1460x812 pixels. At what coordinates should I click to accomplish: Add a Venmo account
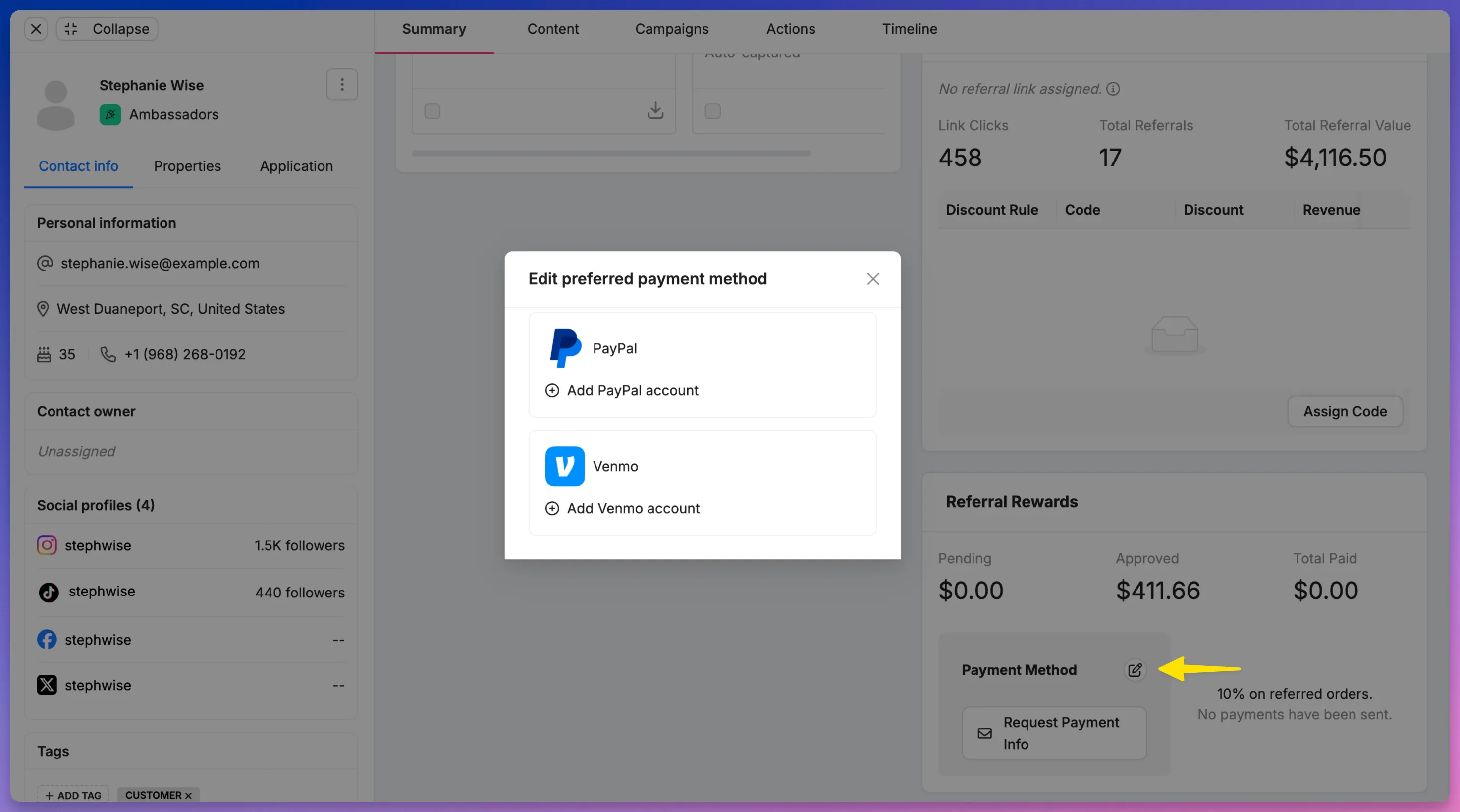pos(622,508)
